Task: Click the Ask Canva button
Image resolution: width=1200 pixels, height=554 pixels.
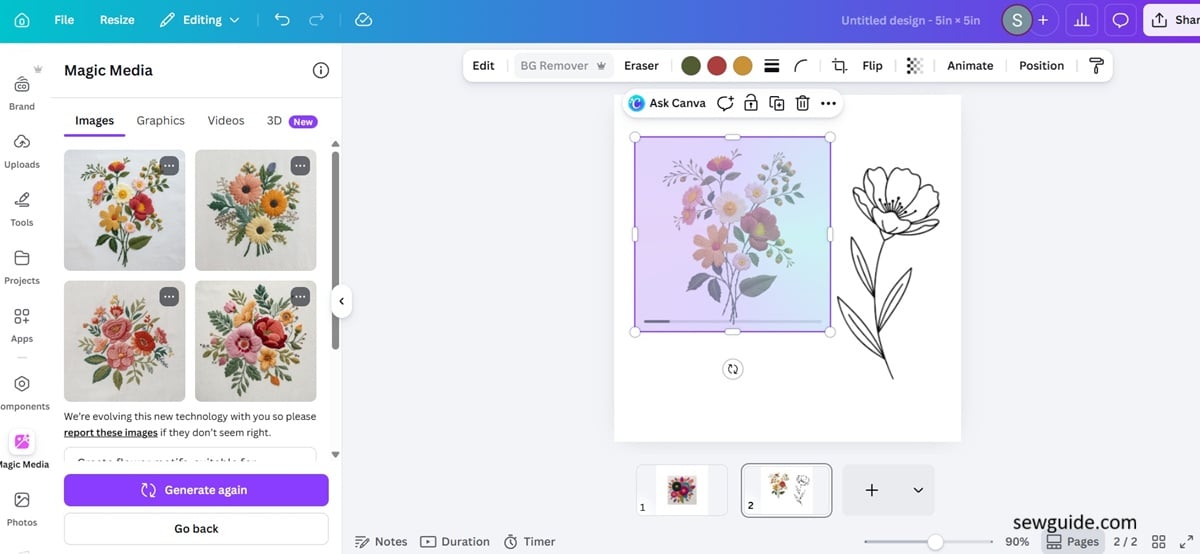Action: click(x=667, y=103)
